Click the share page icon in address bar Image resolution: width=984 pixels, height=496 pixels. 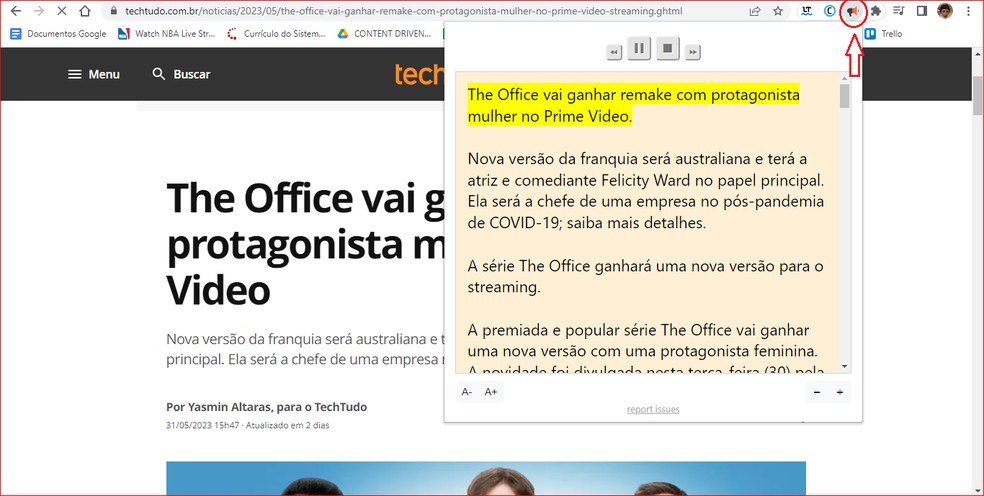(x=755, y=11)
